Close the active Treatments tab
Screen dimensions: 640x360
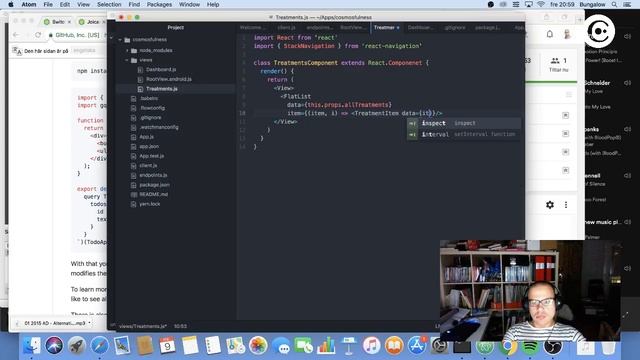(x=398, y=28)
